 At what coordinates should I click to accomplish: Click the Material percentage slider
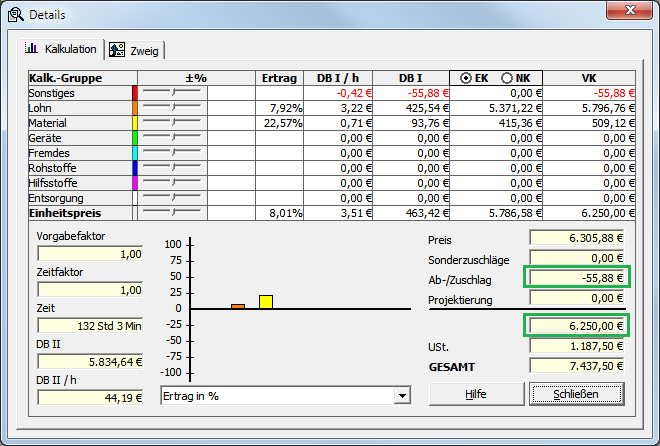click(x=171, y=123)
